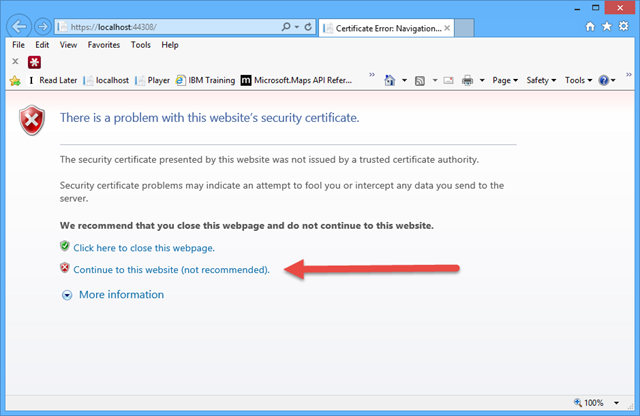Click the browser Back arrow button

point(19,25)
